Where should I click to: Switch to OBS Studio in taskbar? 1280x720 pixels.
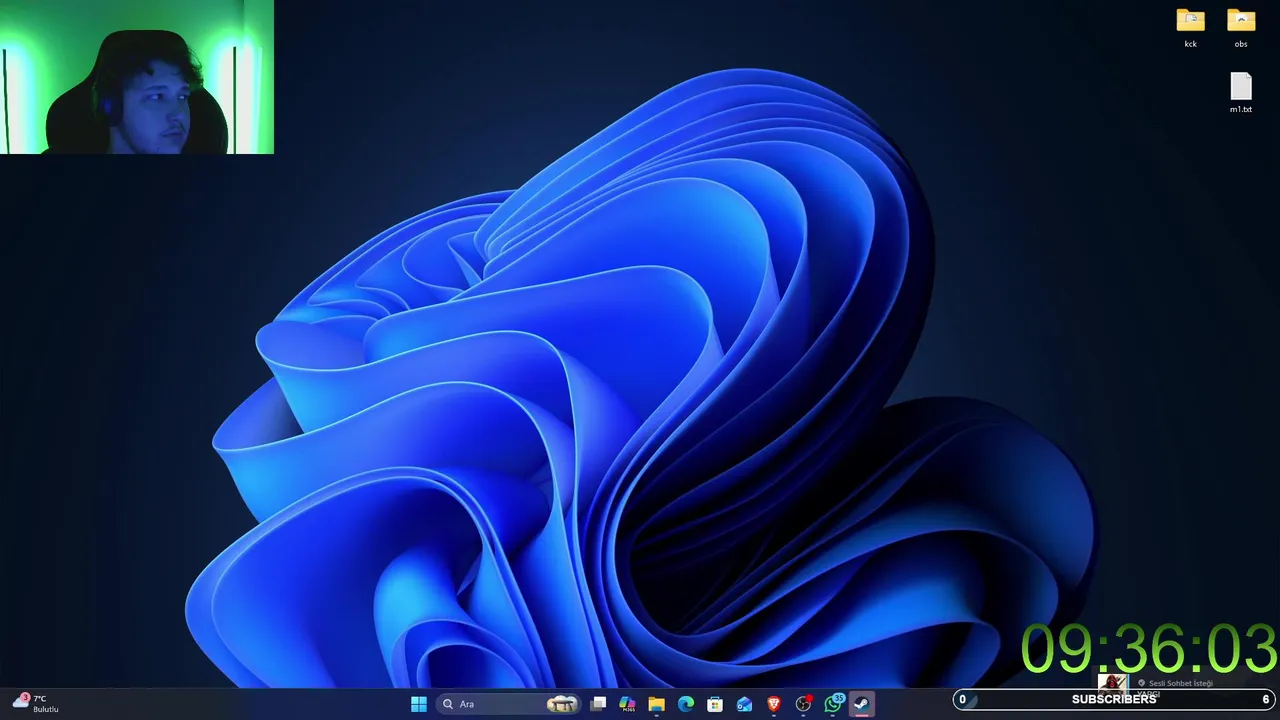click(803, 704)
